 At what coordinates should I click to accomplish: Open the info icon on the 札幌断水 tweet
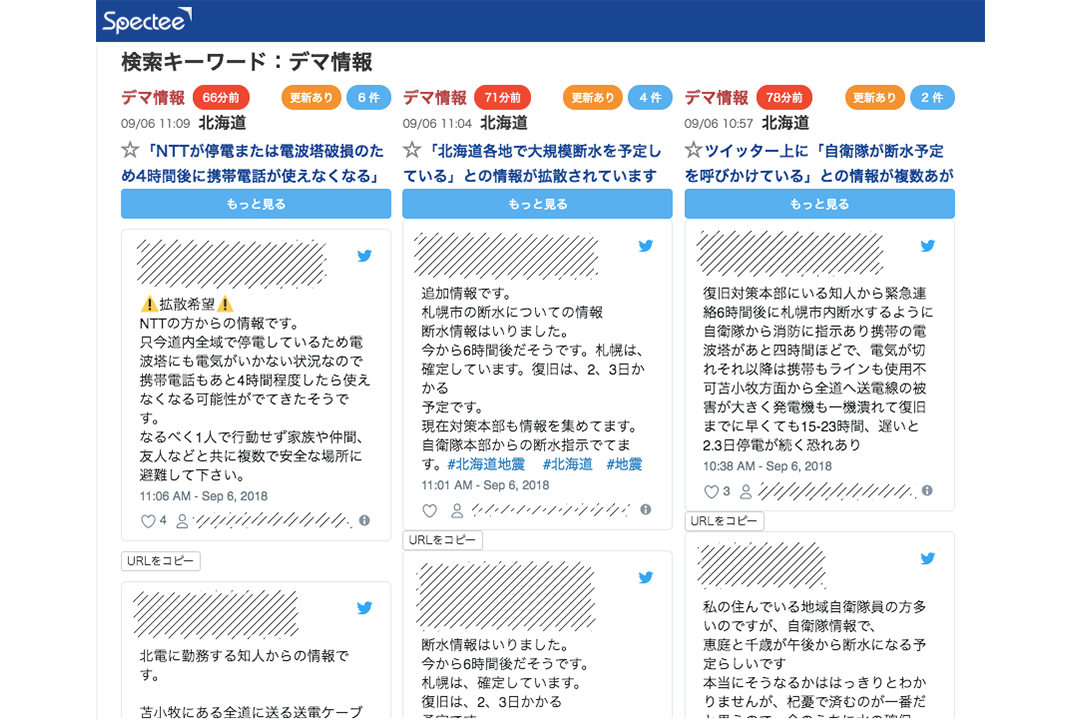tap(645, 510)
